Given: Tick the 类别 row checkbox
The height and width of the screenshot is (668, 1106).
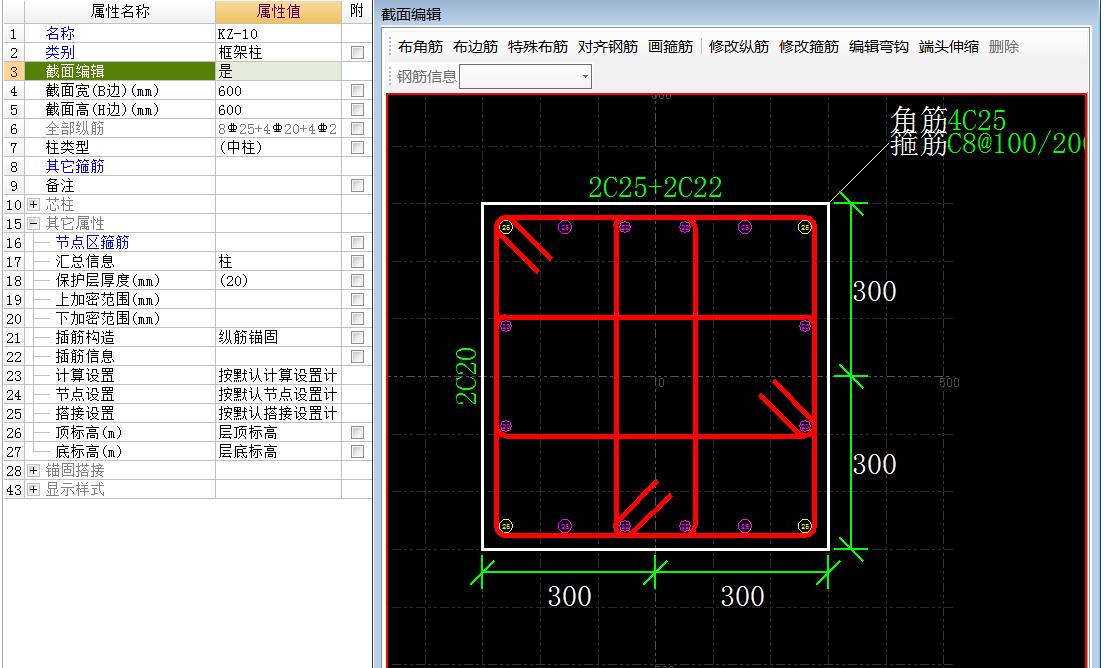Looking at the screenshot, I should pos(358,52).
